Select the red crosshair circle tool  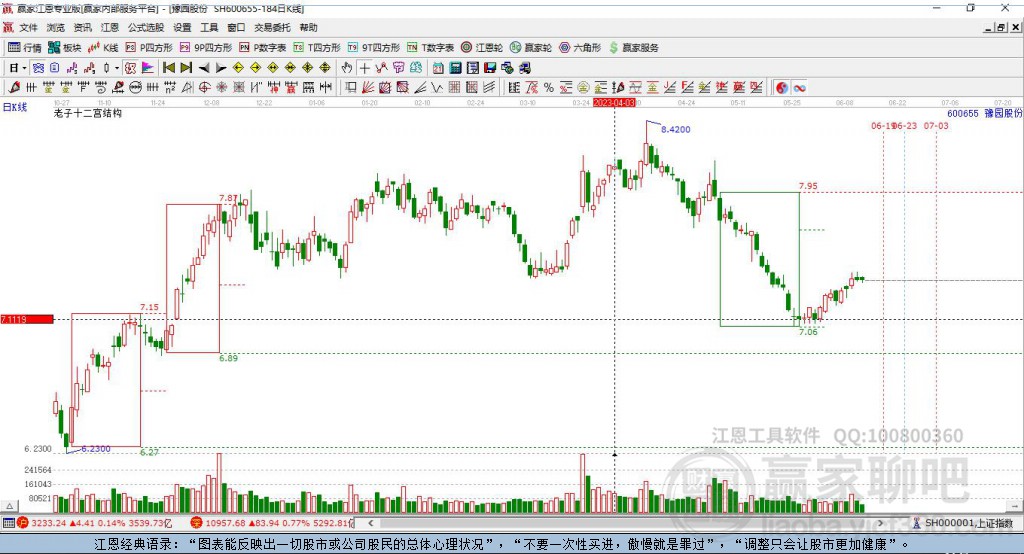click(204, 88)
